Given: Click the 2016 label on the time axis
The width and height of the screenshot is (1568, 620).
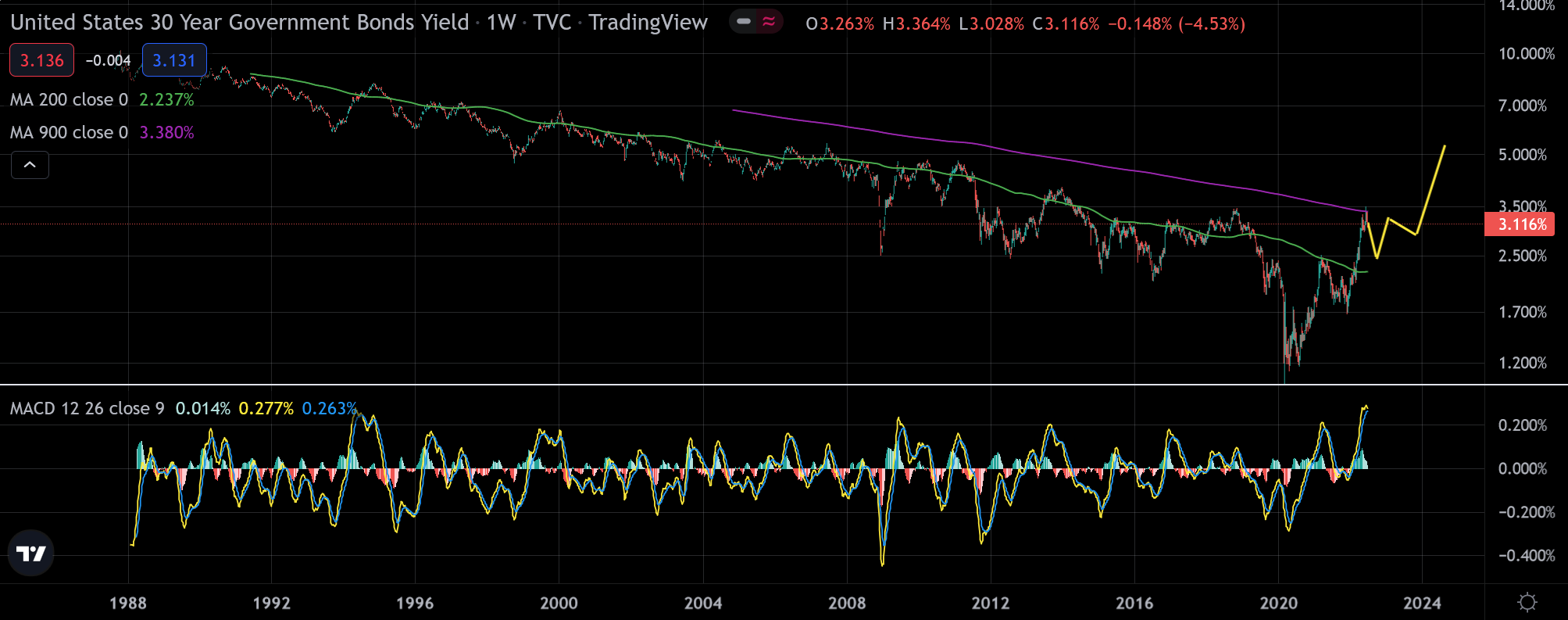Looking at the screenshot, I should pos(1134,603).
